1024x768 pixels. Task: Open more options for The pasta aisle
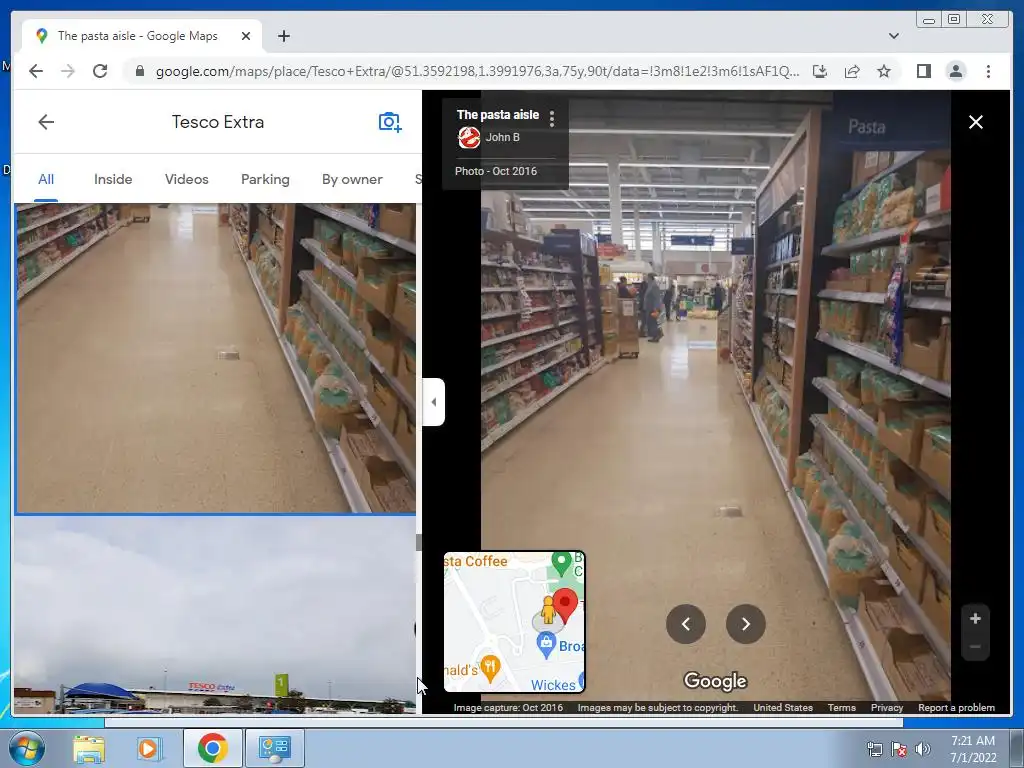click(x=552, y=118)
